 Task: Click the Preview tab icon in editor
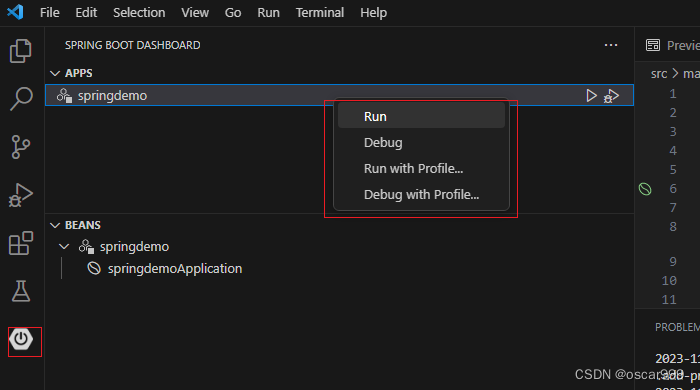(653, 45)
